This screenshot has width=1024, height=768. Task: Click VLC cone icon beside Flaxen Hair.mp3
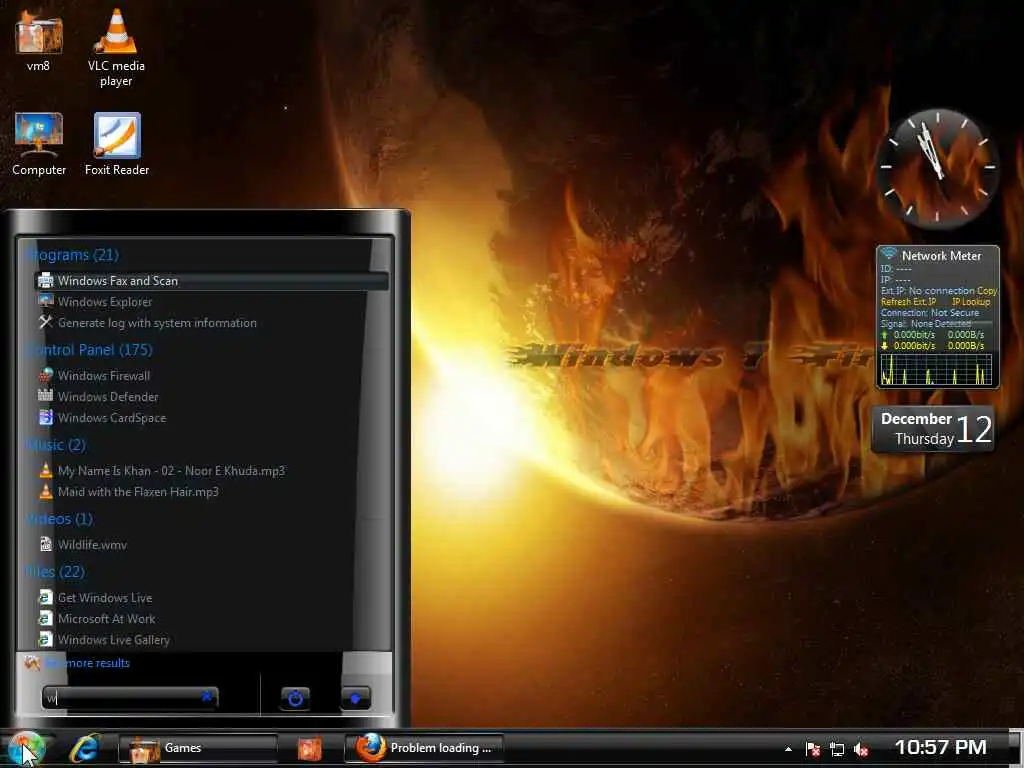click(46, 491)
